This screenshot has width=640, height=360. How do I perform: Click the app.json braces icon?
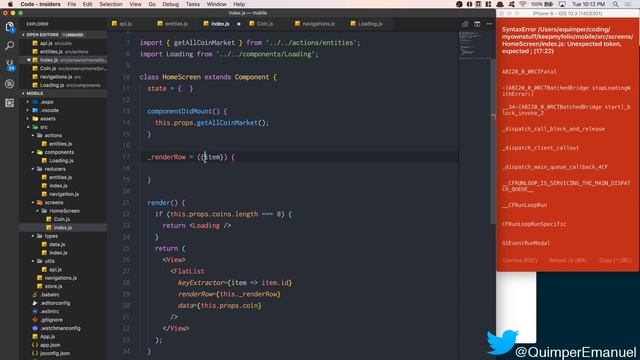click(35, 345)
